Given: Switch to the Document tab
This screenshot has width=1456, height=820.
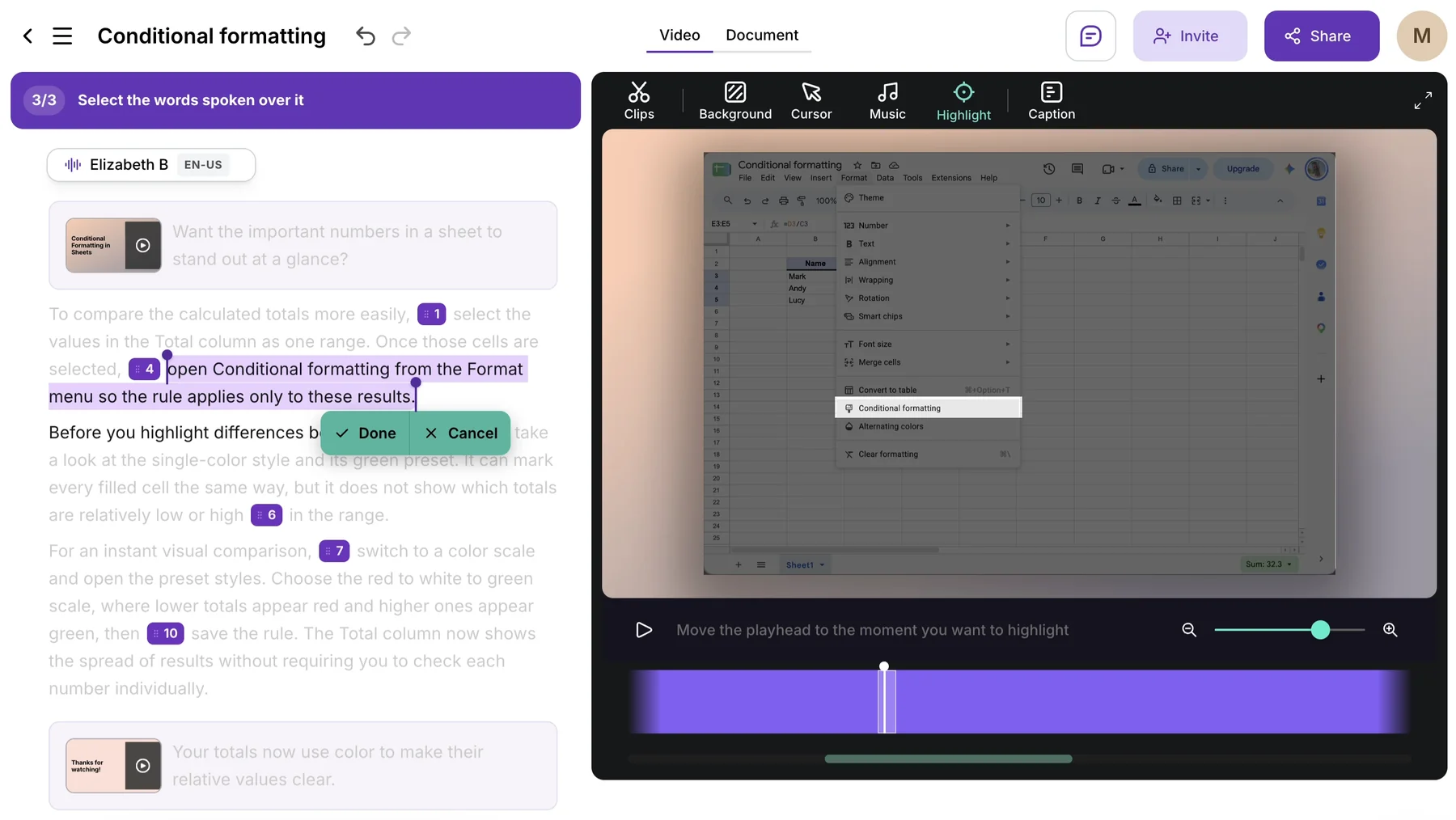Looking at the screenshot, I should [762, 35].
